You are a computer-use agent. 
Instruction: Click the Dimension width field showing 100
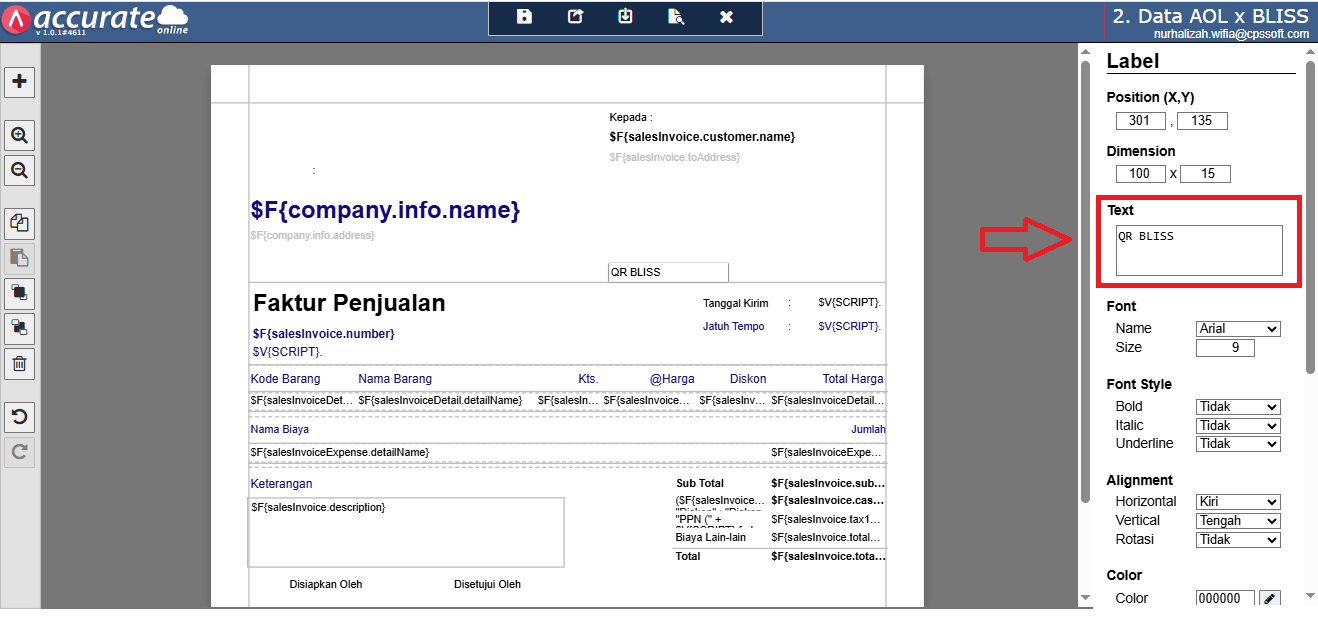(x=1141, y=174)
